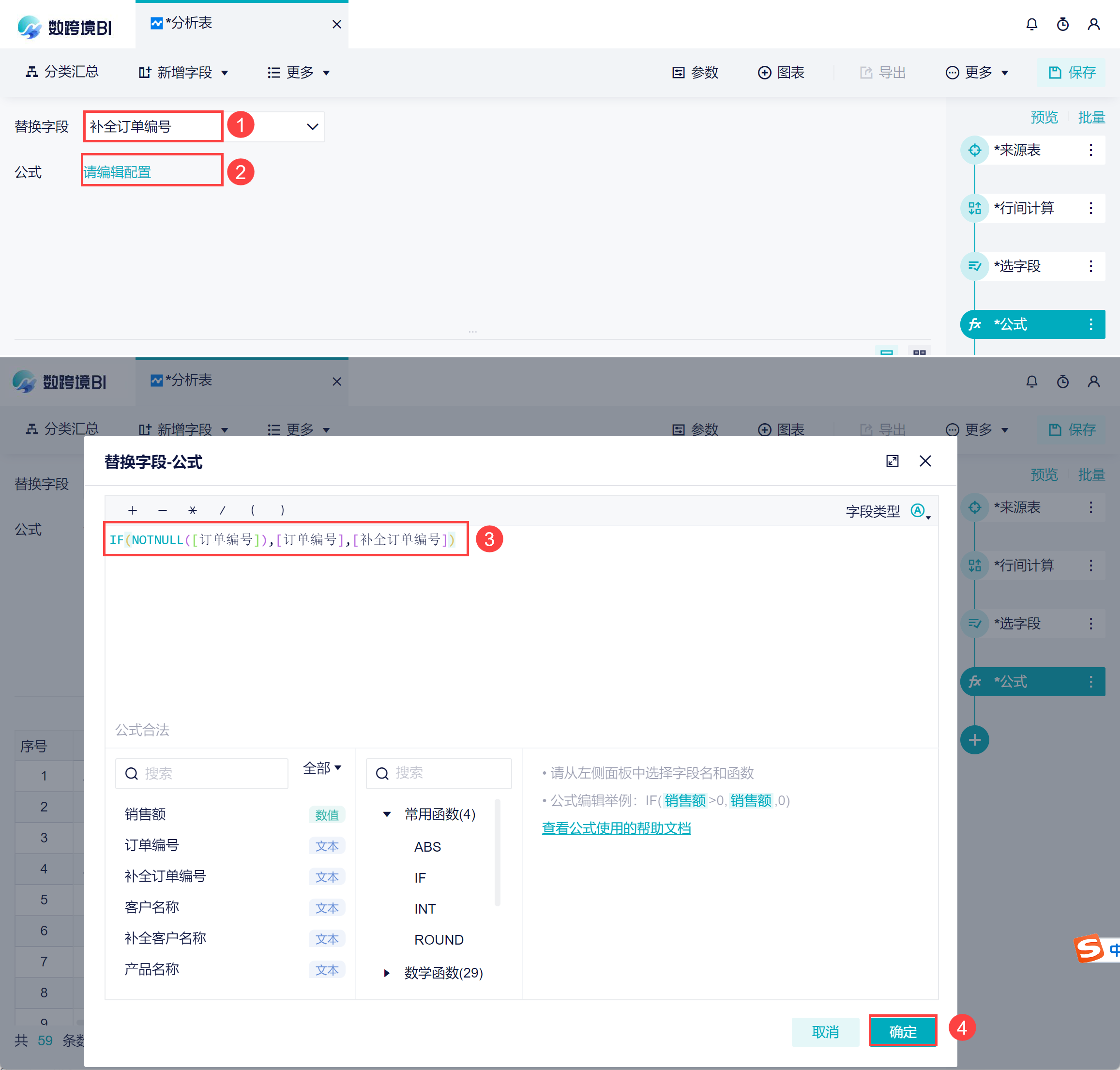
Task: Open the 来源表 step options menu
Action: (1090, 150)
